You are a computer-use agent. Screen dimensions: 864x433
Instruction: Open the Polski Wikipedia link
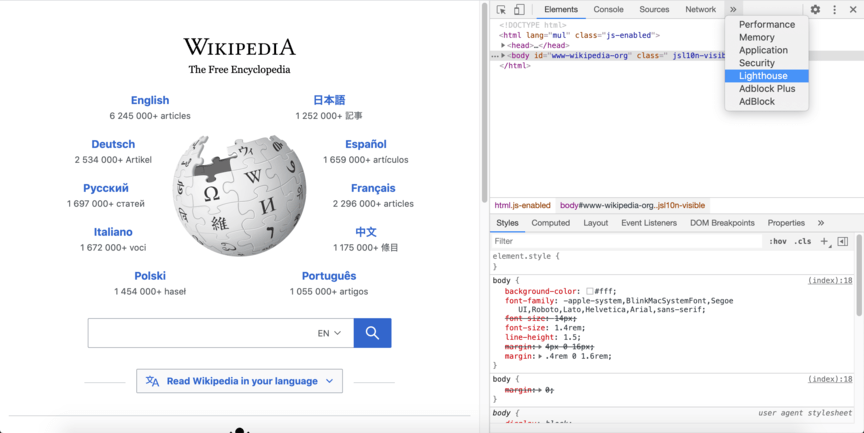pos(150,276)
